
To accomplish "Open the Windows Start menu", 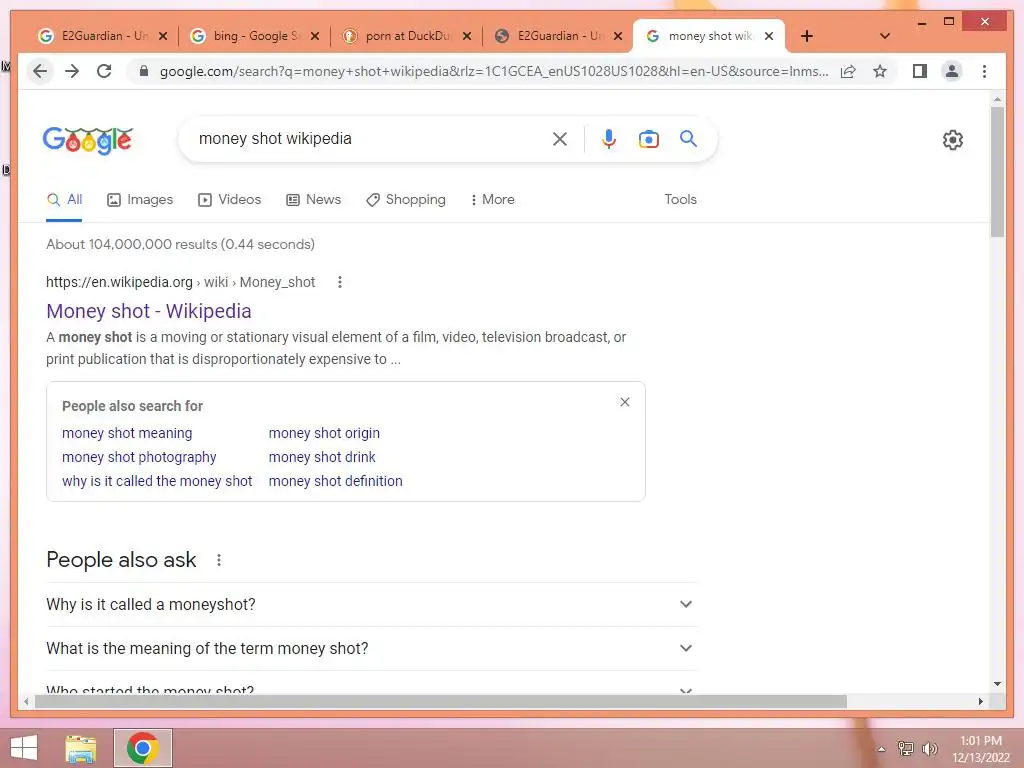I will (x=24, y=748).
